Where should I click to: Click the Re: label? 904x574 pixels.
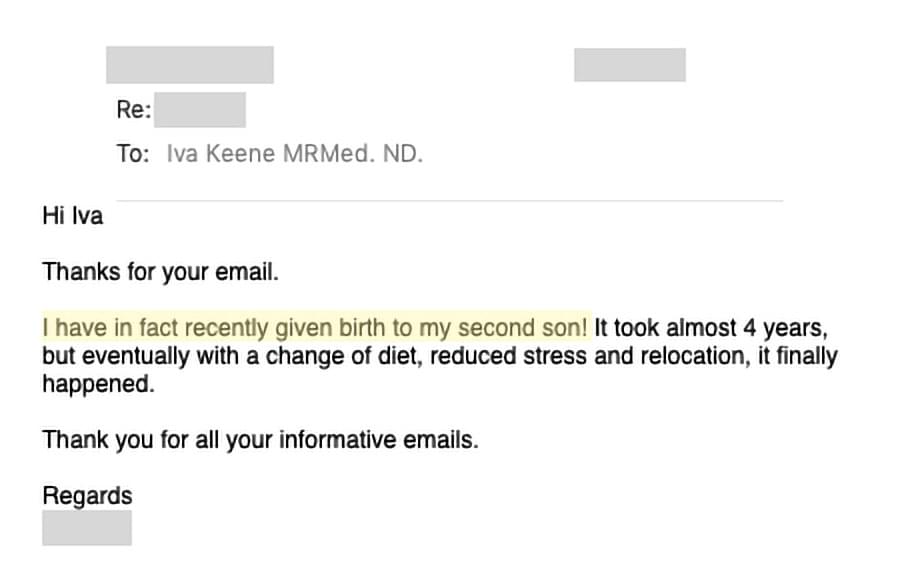coord(134,109)
